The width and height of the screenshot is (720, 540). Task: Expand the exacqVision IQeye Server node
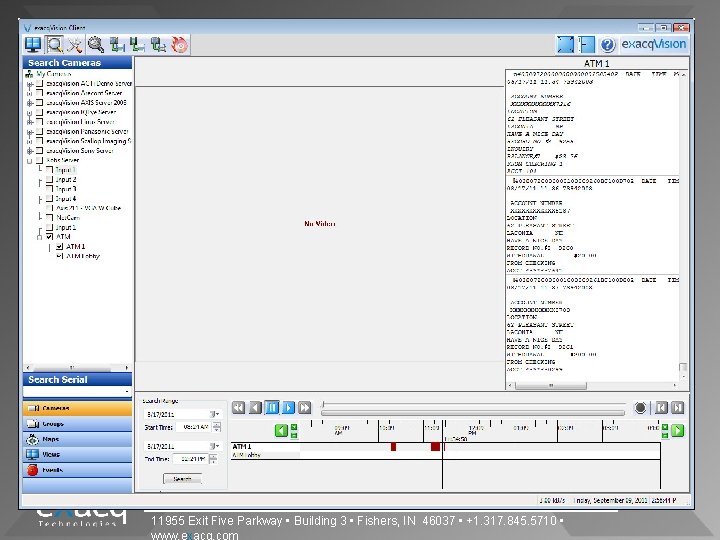(30, 112)
